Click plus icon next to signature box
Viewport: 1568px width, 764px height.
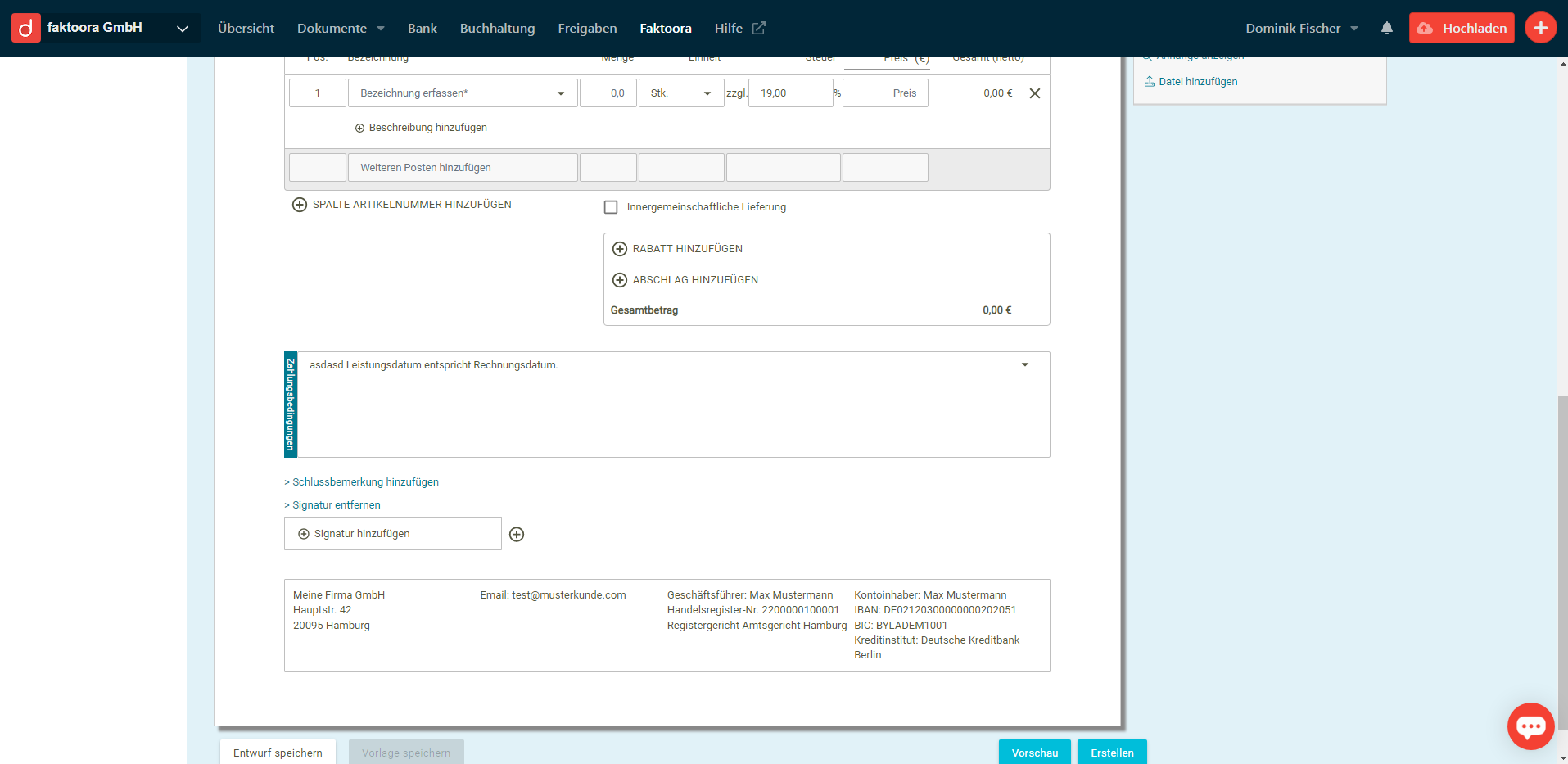tap(517, 535)
